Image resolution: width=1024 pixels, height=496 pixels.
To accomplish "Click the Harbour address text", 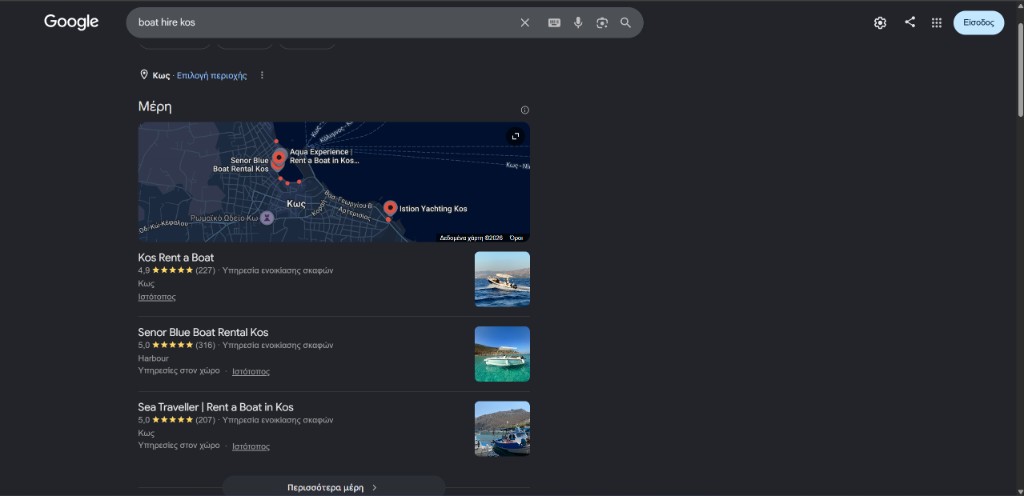I will (x=153, y=358).
